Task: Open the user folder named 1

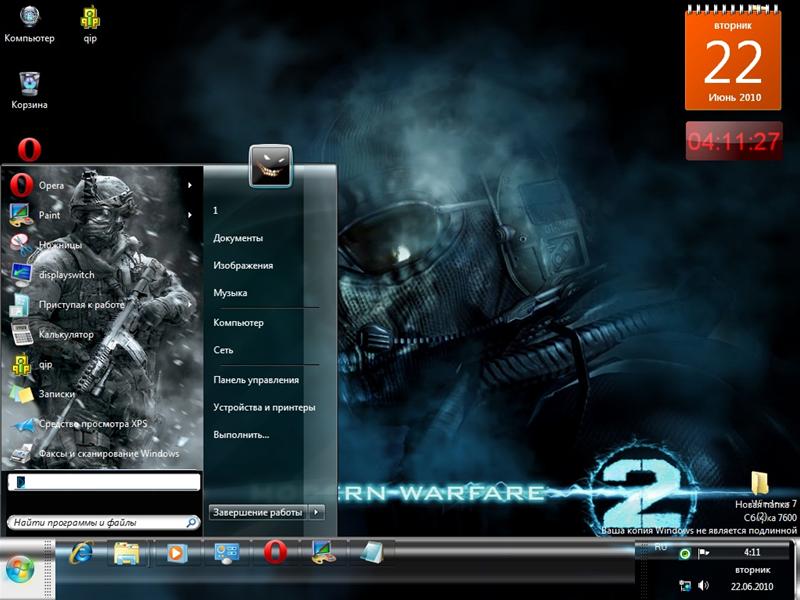Action: [215, 210]
